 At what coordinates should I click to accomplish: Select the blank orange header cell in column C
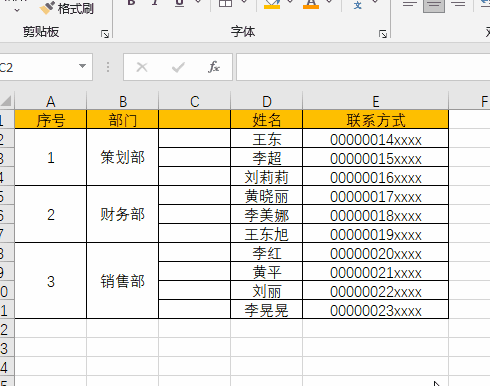195,119
